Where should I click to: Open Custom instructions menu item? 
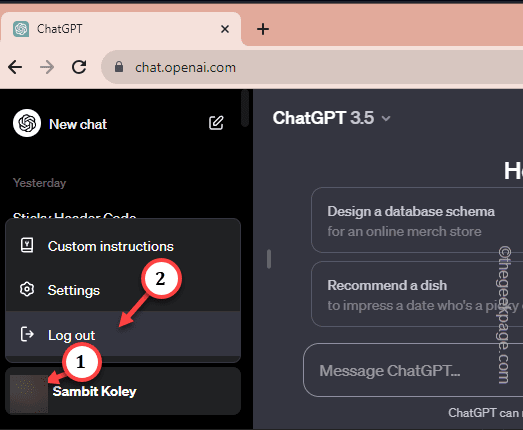(x=123, y=246)
